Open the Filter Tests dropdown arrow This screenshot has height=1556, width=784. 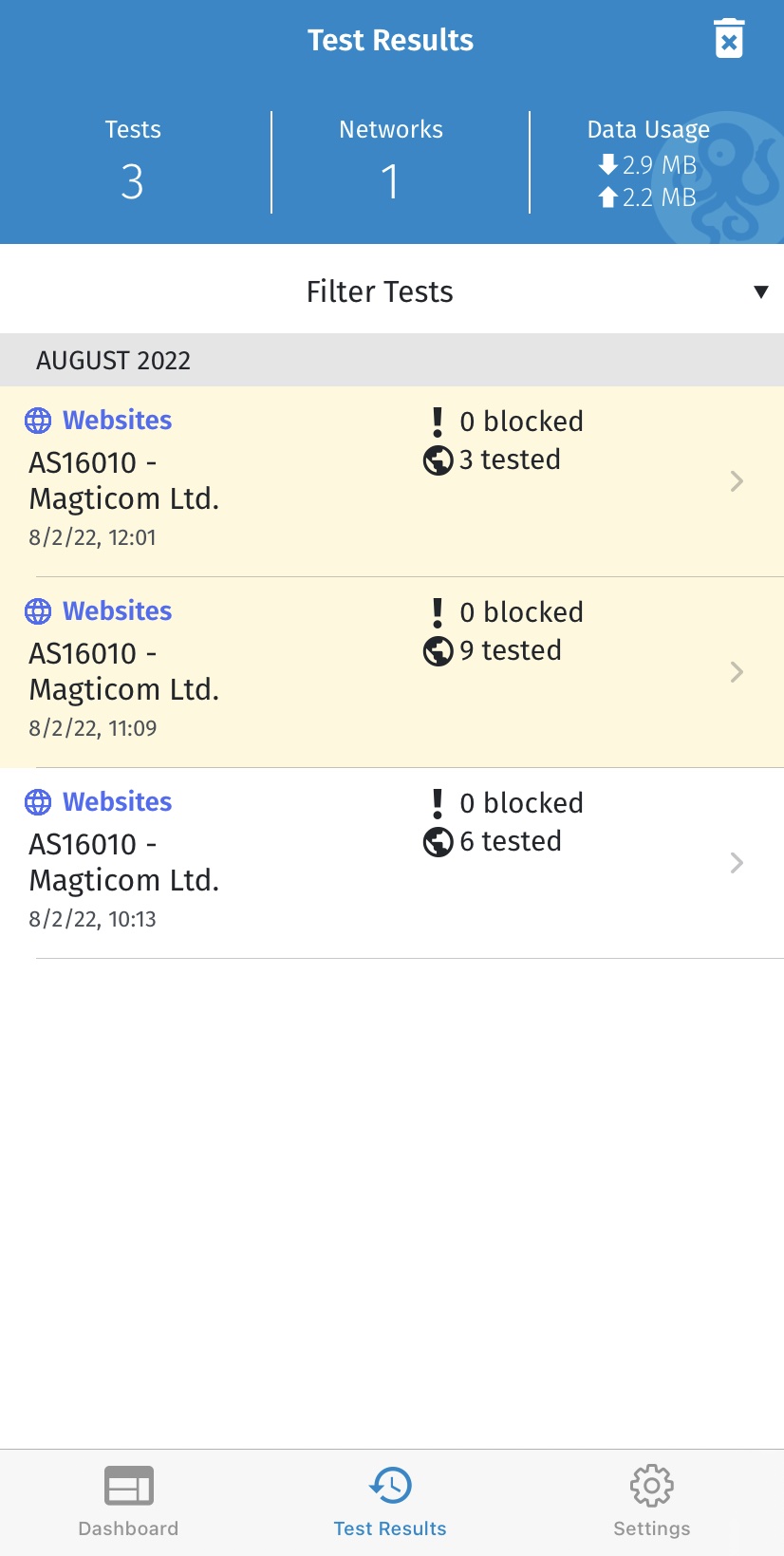[x=760, y=291]
